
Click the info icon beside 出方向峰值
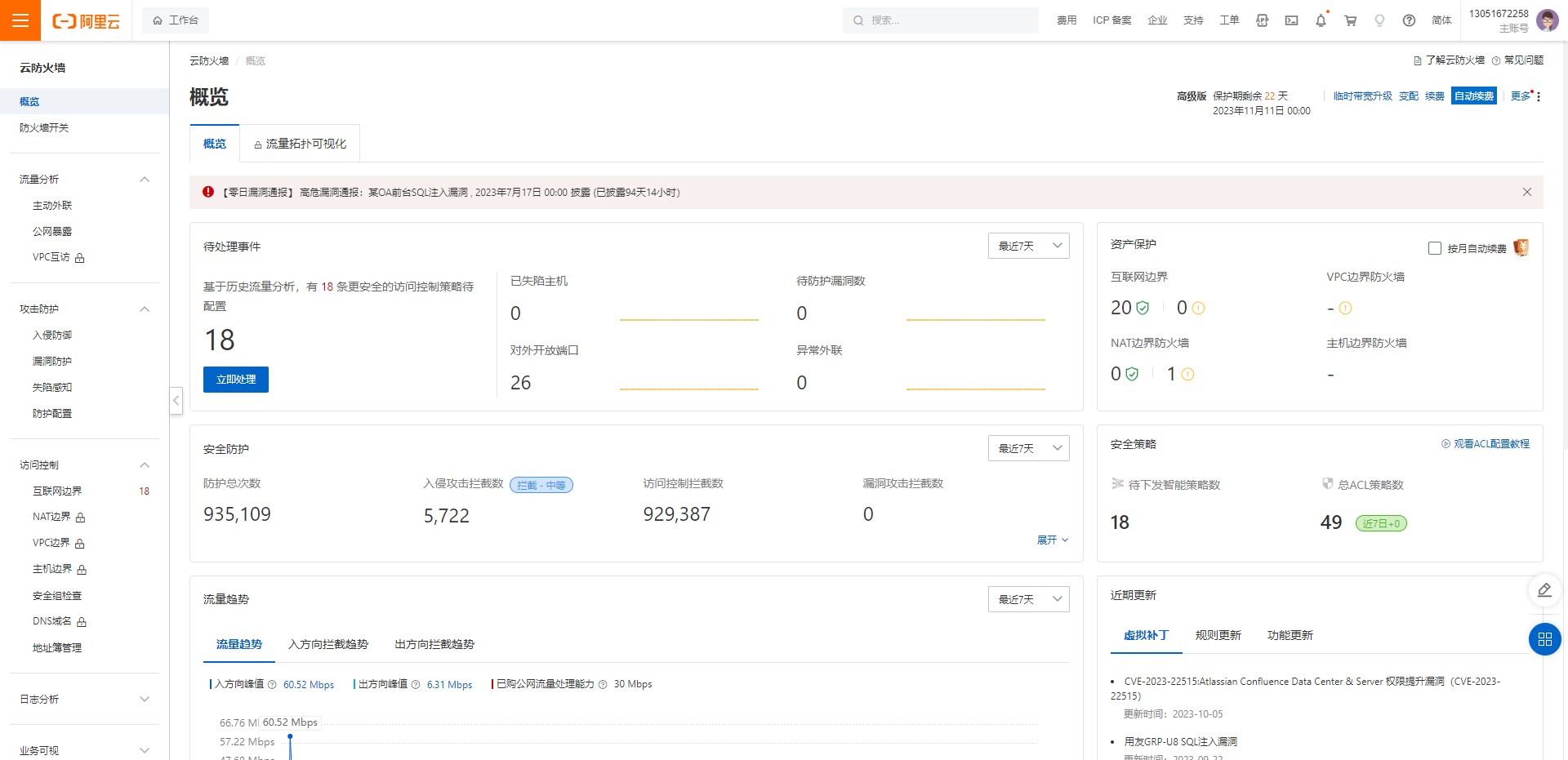(x=416, y=684)
